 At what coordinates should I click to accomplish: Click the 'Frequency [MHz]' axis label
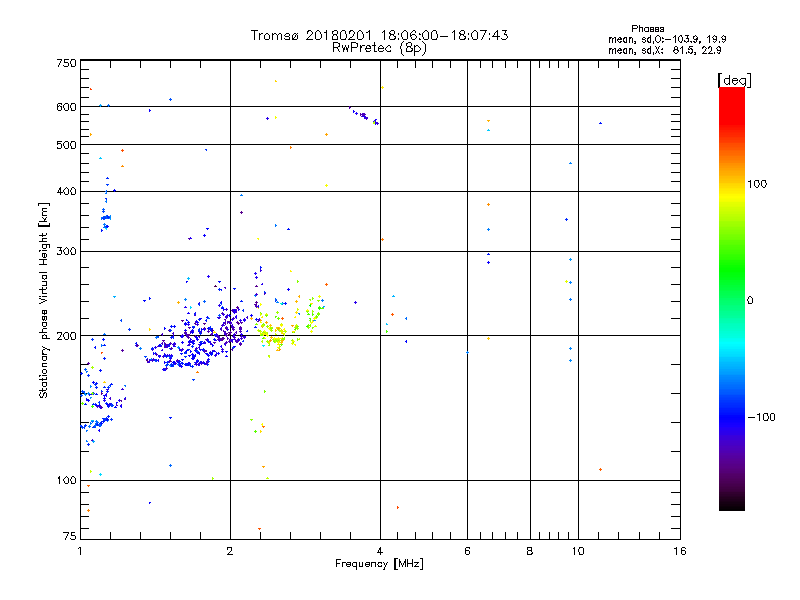[x=379, y=564]
